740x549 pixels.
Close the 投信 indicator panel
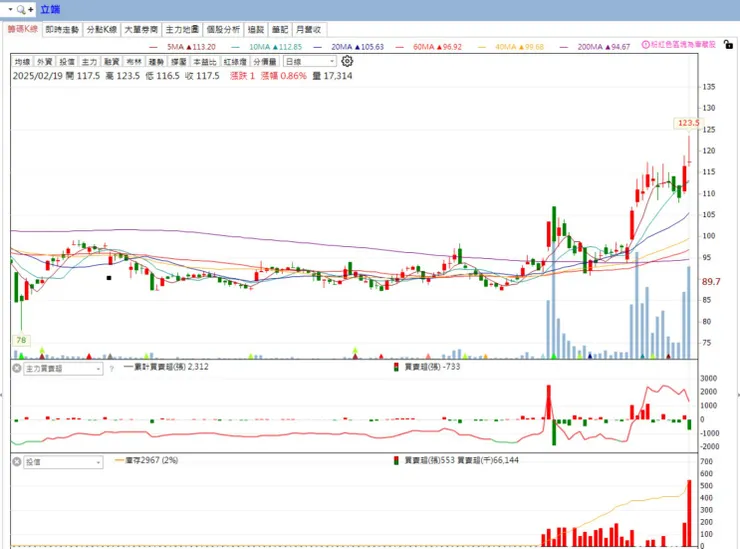click(17, 462)
